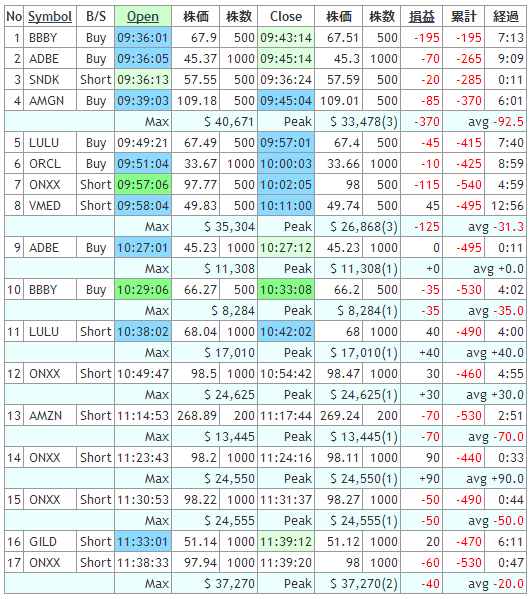530x599 pixels.
Task: Click open time 09:57:06
Action: tap(143, 185)
